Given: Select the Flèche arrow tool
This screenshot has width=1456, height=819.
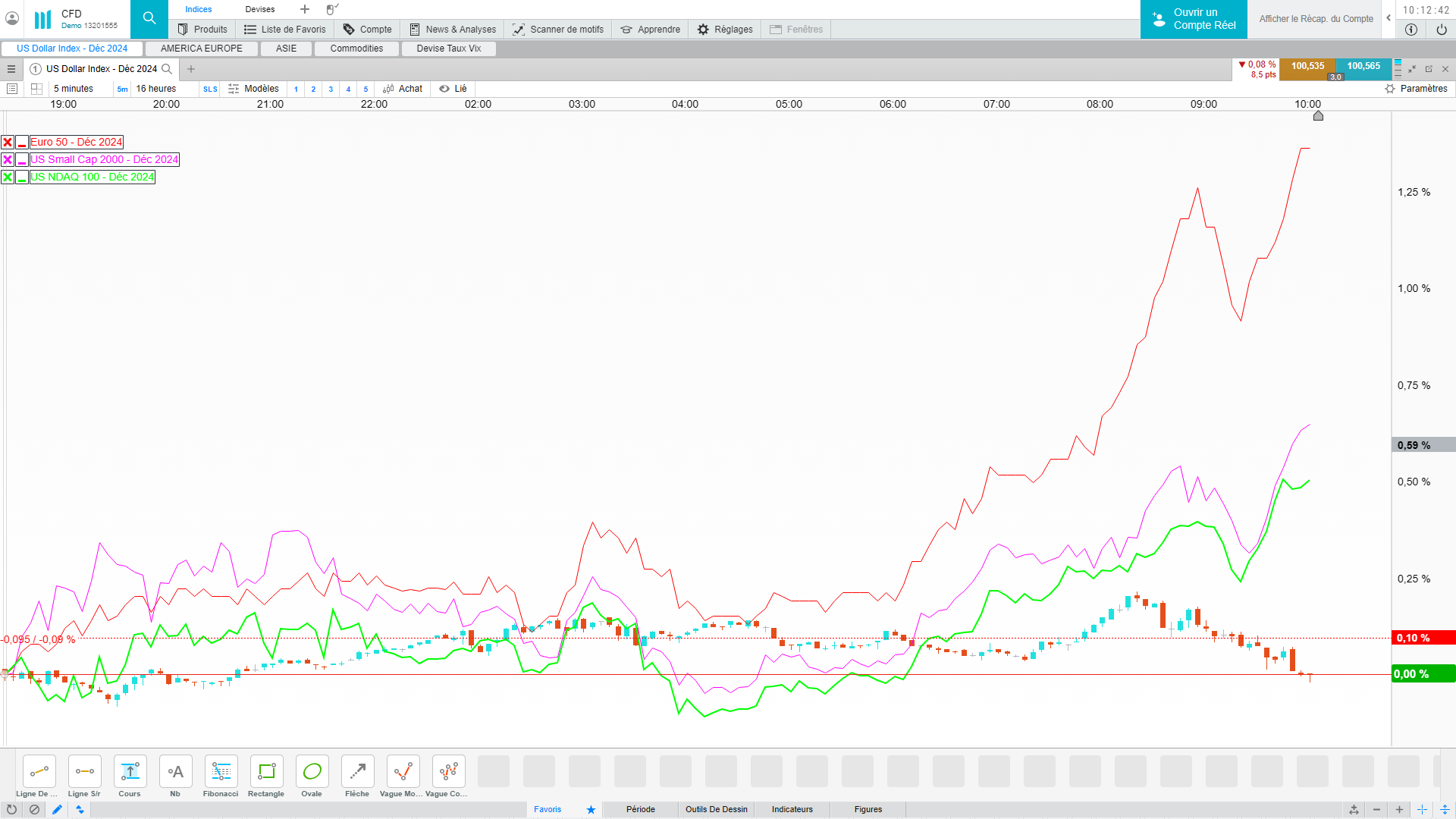Looking at the screenshot, I should (x=357, y=772).
